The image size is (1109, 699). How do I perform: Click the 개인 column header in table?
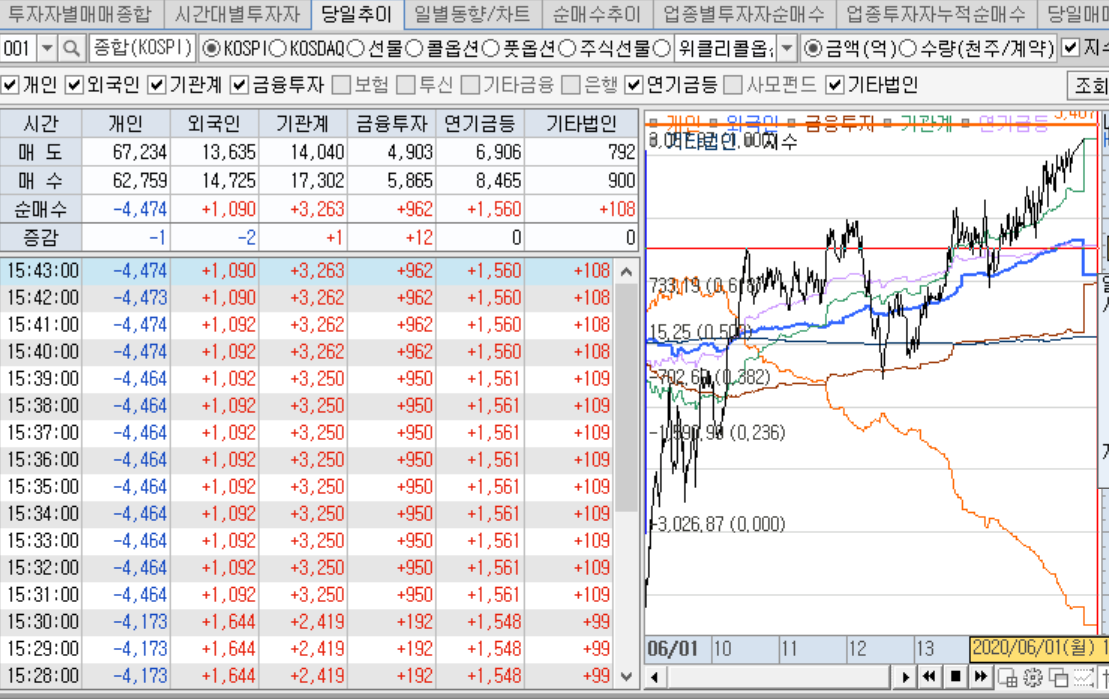click(126, 124)
